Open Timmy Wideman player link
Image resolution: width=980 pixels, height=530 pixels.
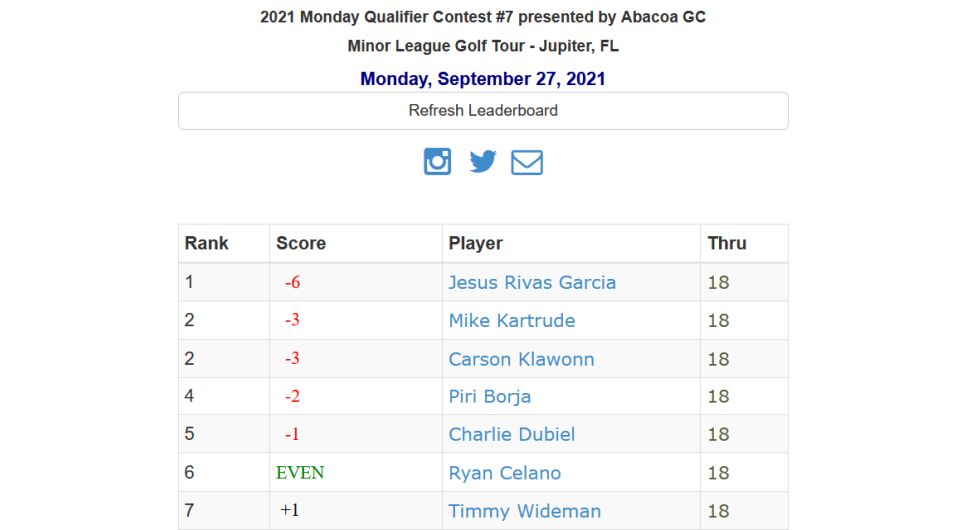tap(524, 511)
